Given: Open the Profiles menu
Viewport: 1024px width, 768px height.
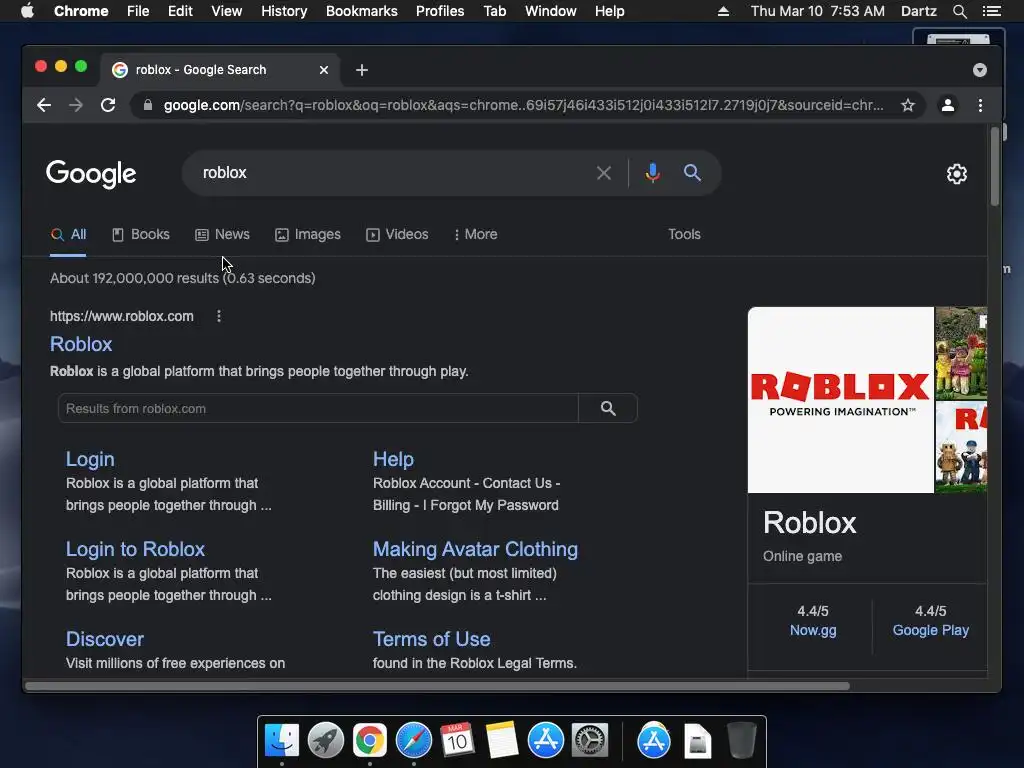Looking at the screenshot, I should click(x=440, y=11).
